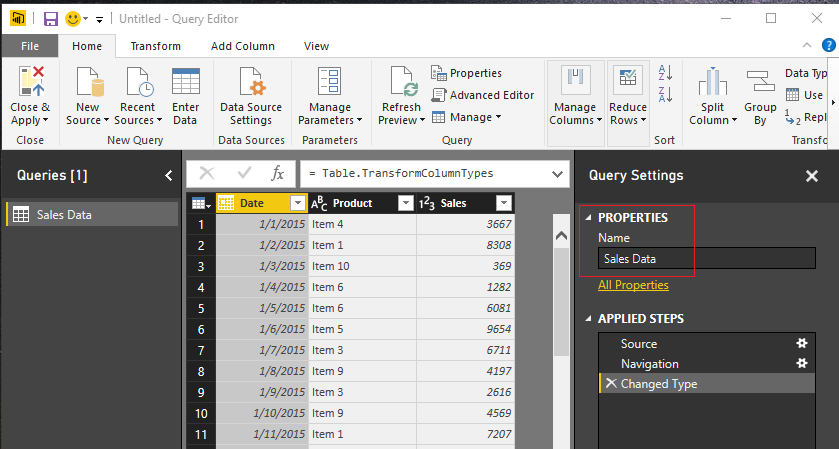Open the Manage Columns menu

[x=575, y=101]
